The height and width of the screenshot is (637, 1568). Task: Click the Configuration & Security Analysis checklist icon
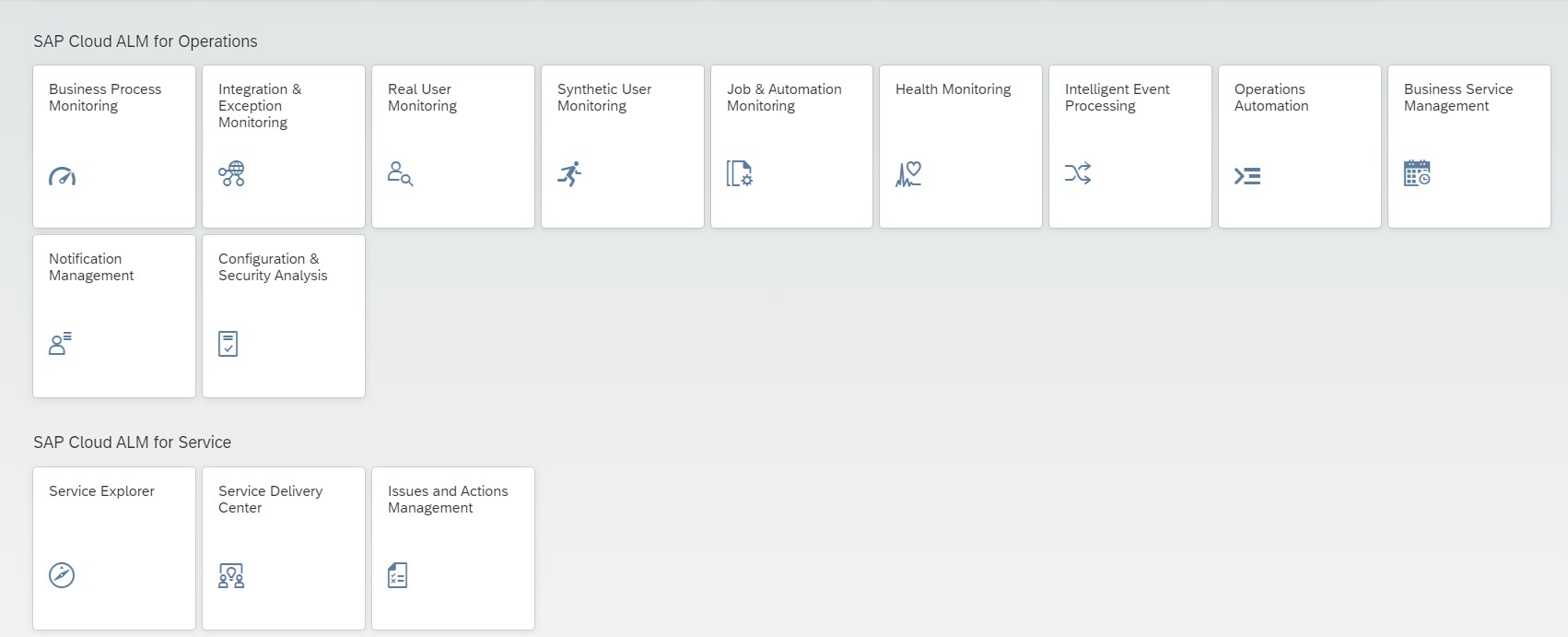(228, 344)
